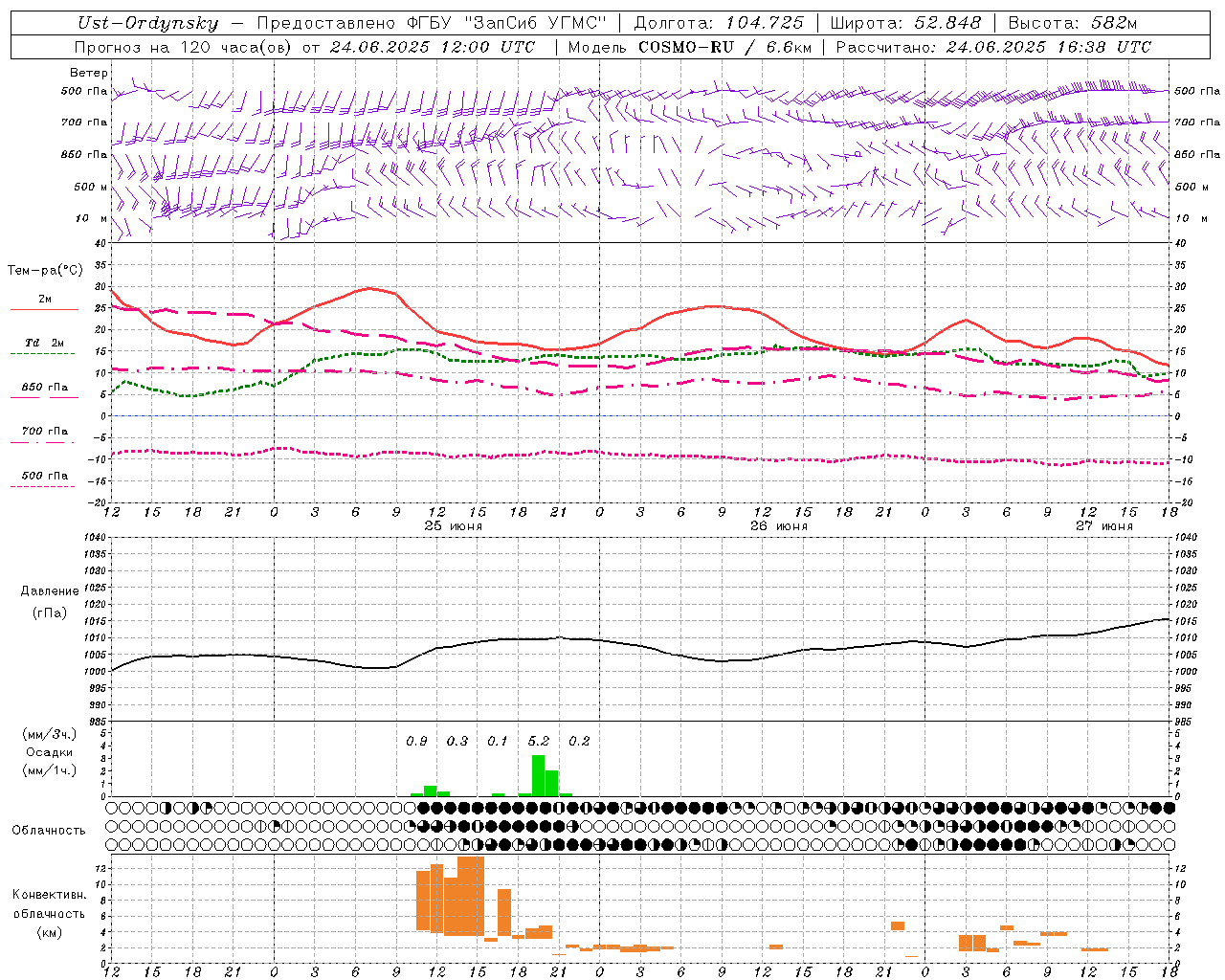Click the Рассчитано: 24.06.2025 16:38 UTC timestamp
The height and width of the screenshot is (980, 1225).
993,47
